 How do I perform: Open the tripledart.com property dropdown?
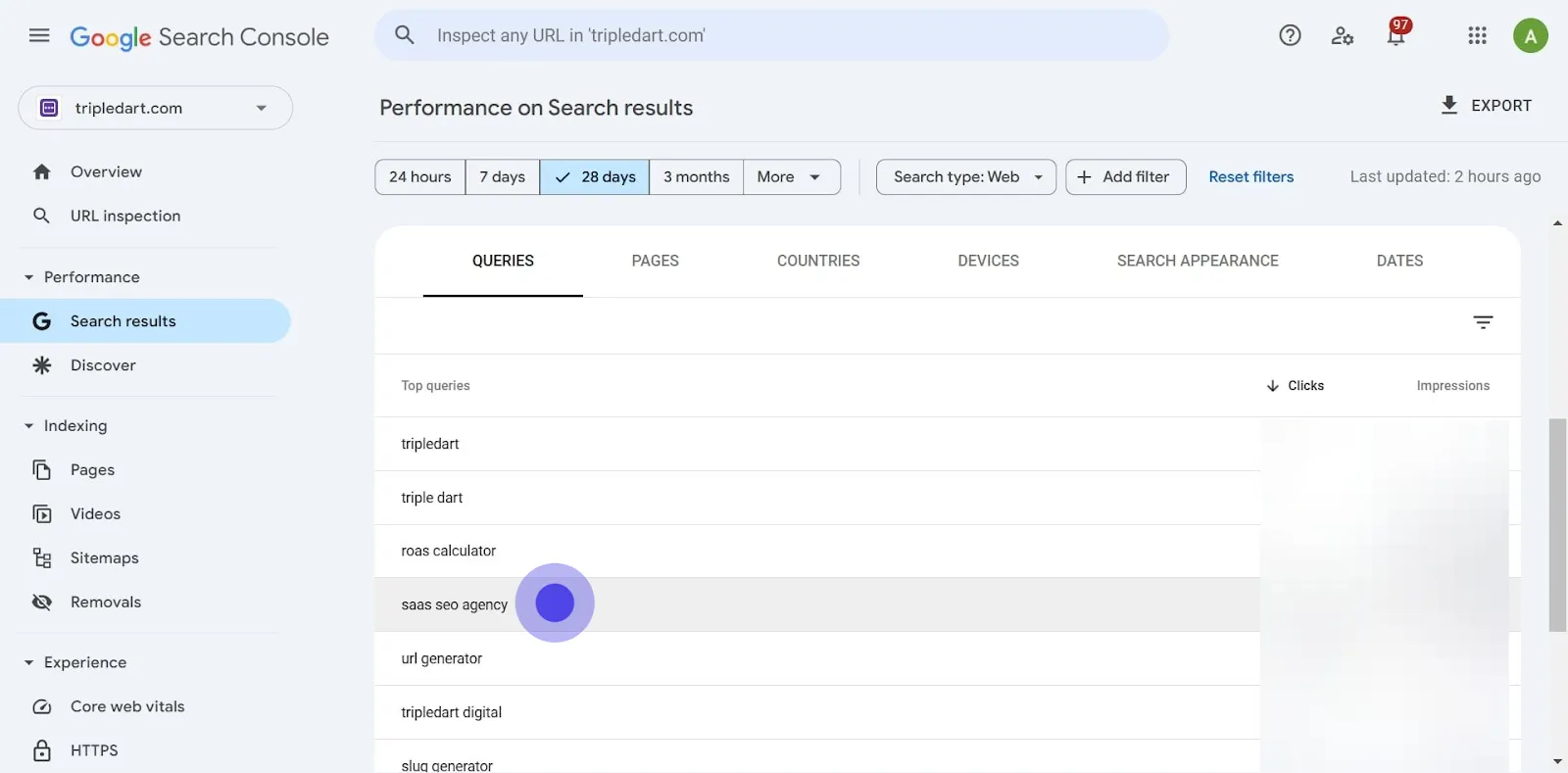tap(156, 108)
